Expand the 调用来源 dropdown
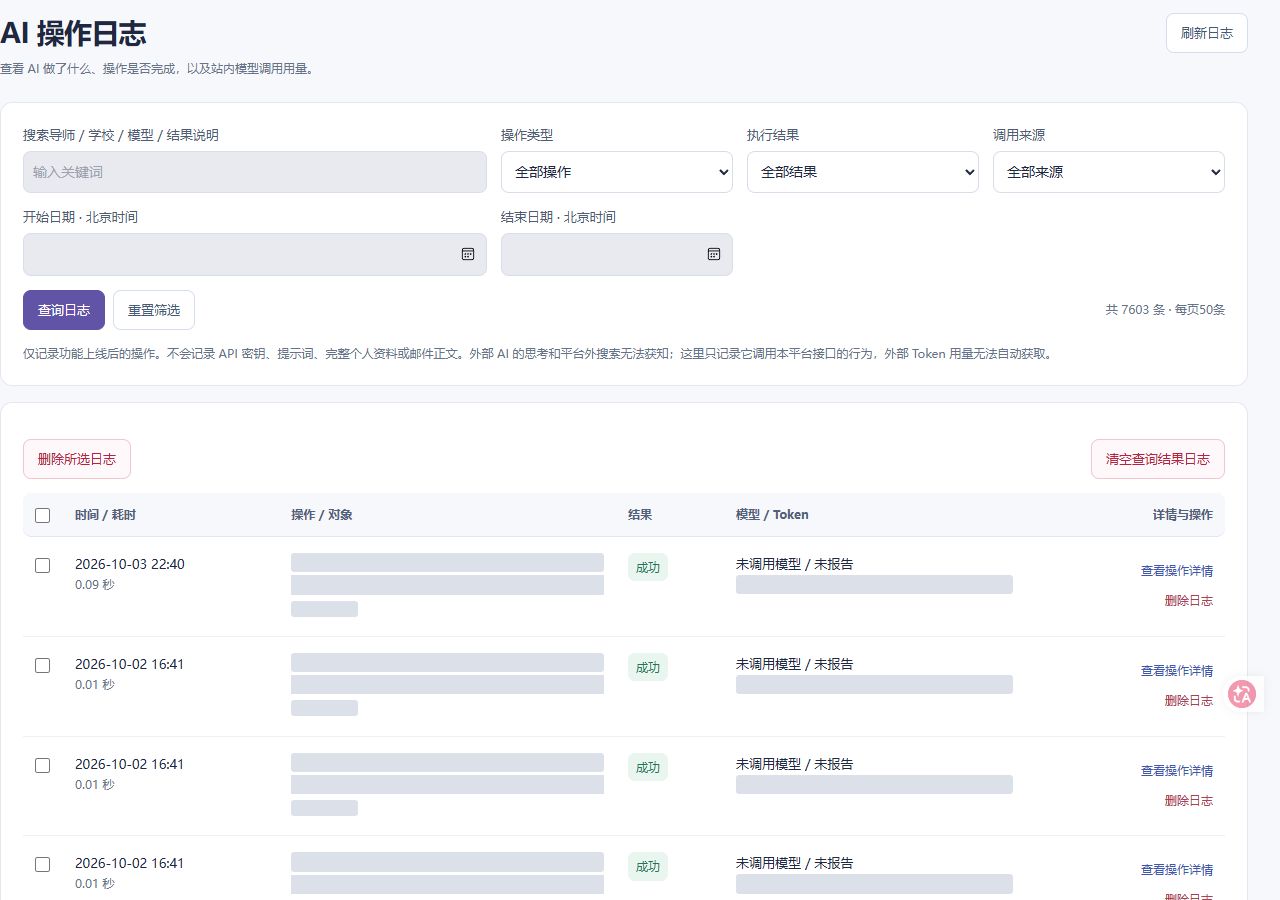 1109,172
